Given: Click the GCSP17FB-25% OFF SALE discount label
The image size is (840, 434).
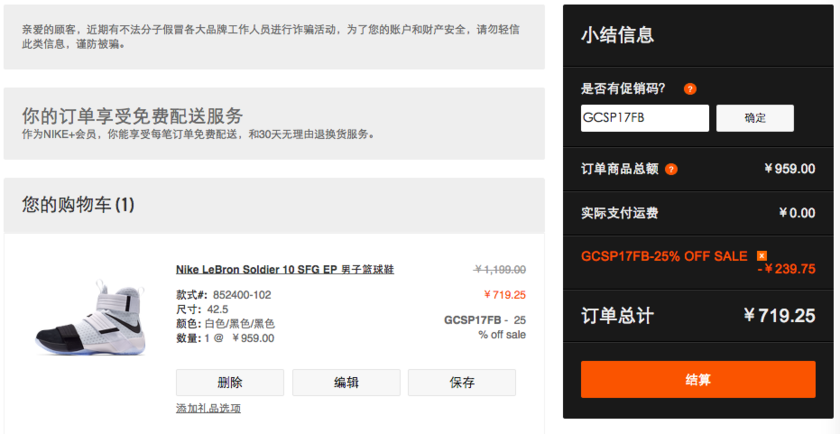Looking at the screenshot, I should pyautogui.click(x=664, y=256).
